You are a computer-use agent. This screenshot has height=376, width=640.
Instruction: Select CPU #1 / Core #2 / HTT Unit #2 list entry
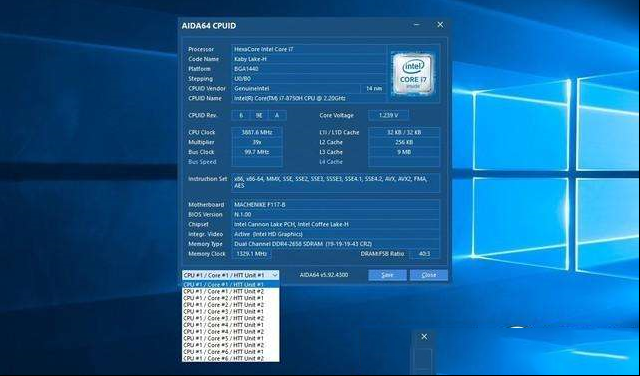click(231, 305)
